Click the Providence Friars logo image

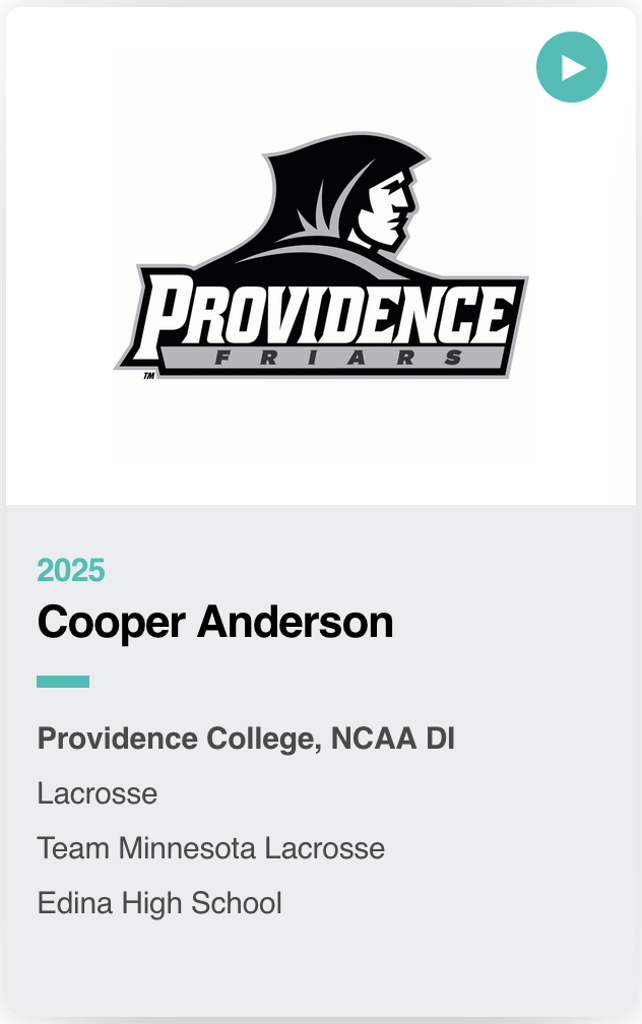pos(320,256)
